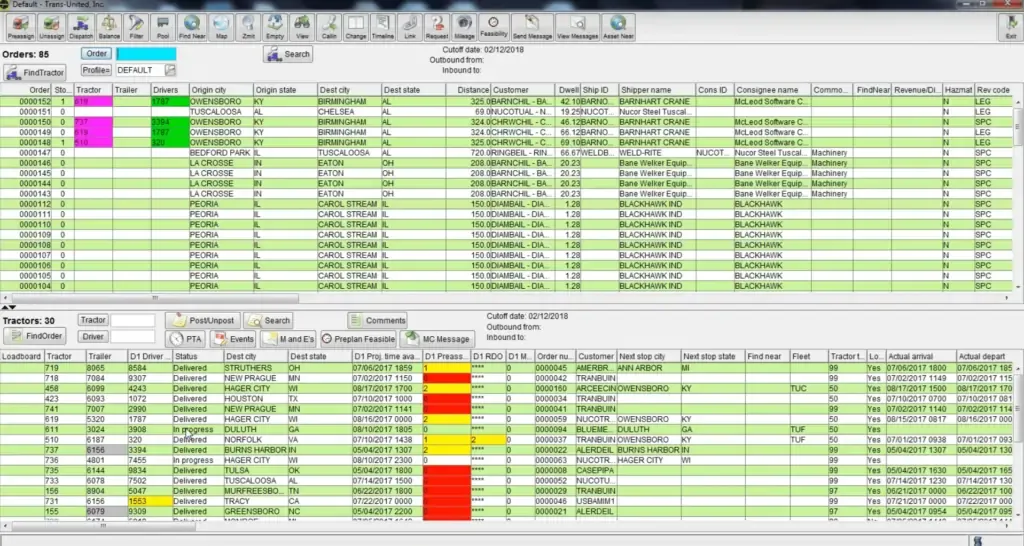
Task: Click the Request toolbar icon
Action: point(437,27)
